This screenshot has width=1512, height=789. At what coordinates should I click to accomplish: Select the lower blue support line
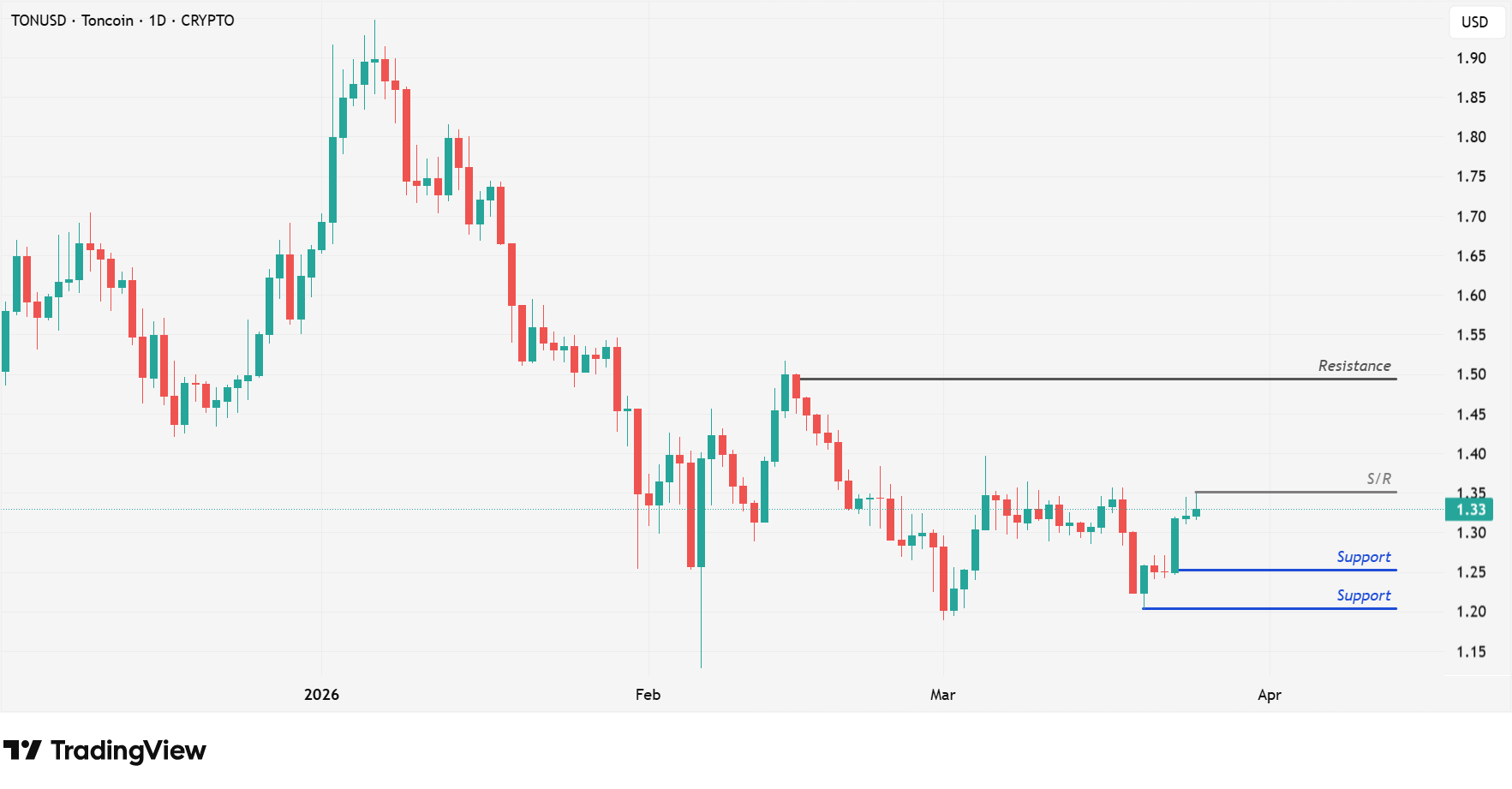coord(1268,608)
